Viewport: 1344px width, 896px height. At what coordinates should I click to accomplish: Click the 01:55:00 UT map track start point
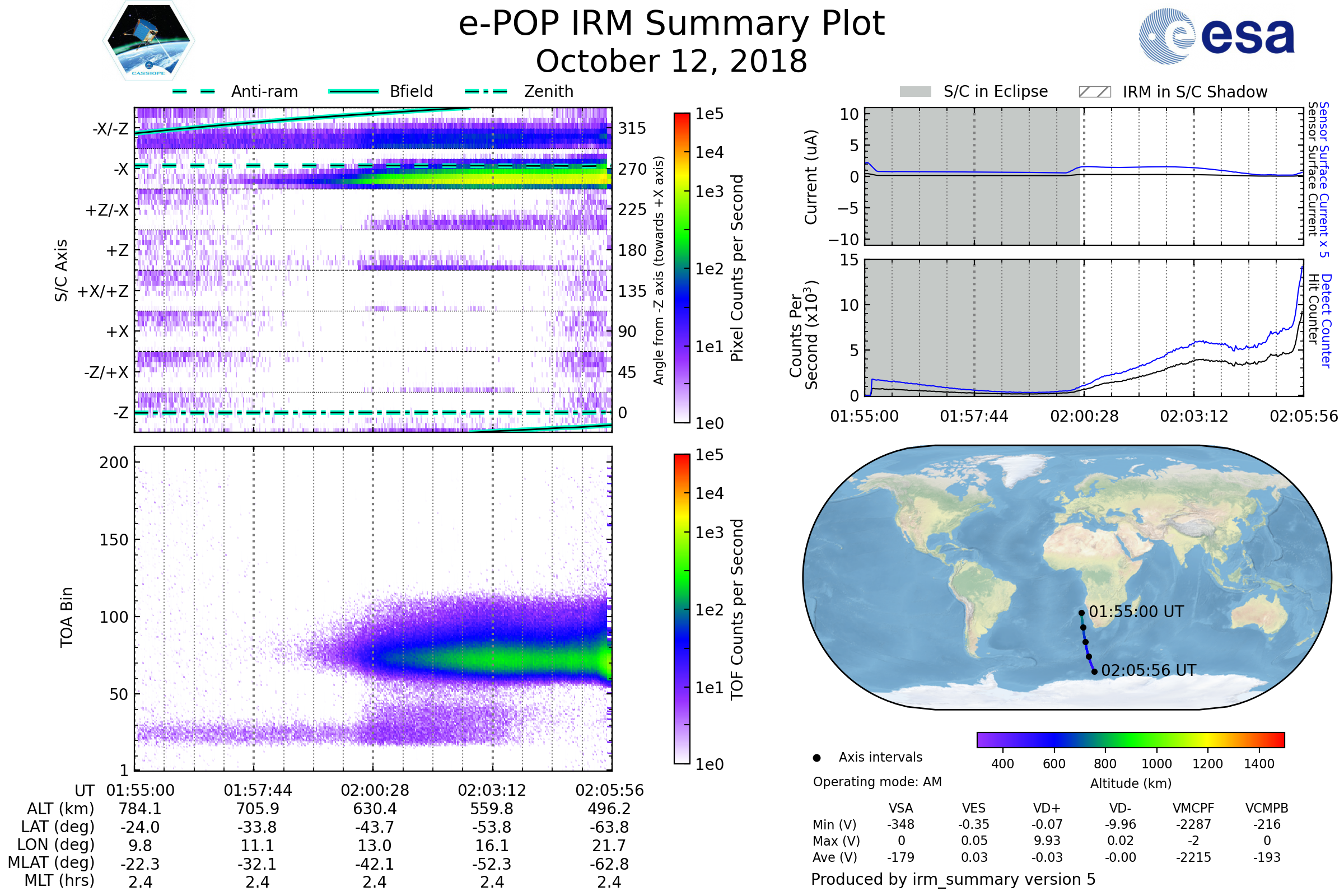point(1081,613)
